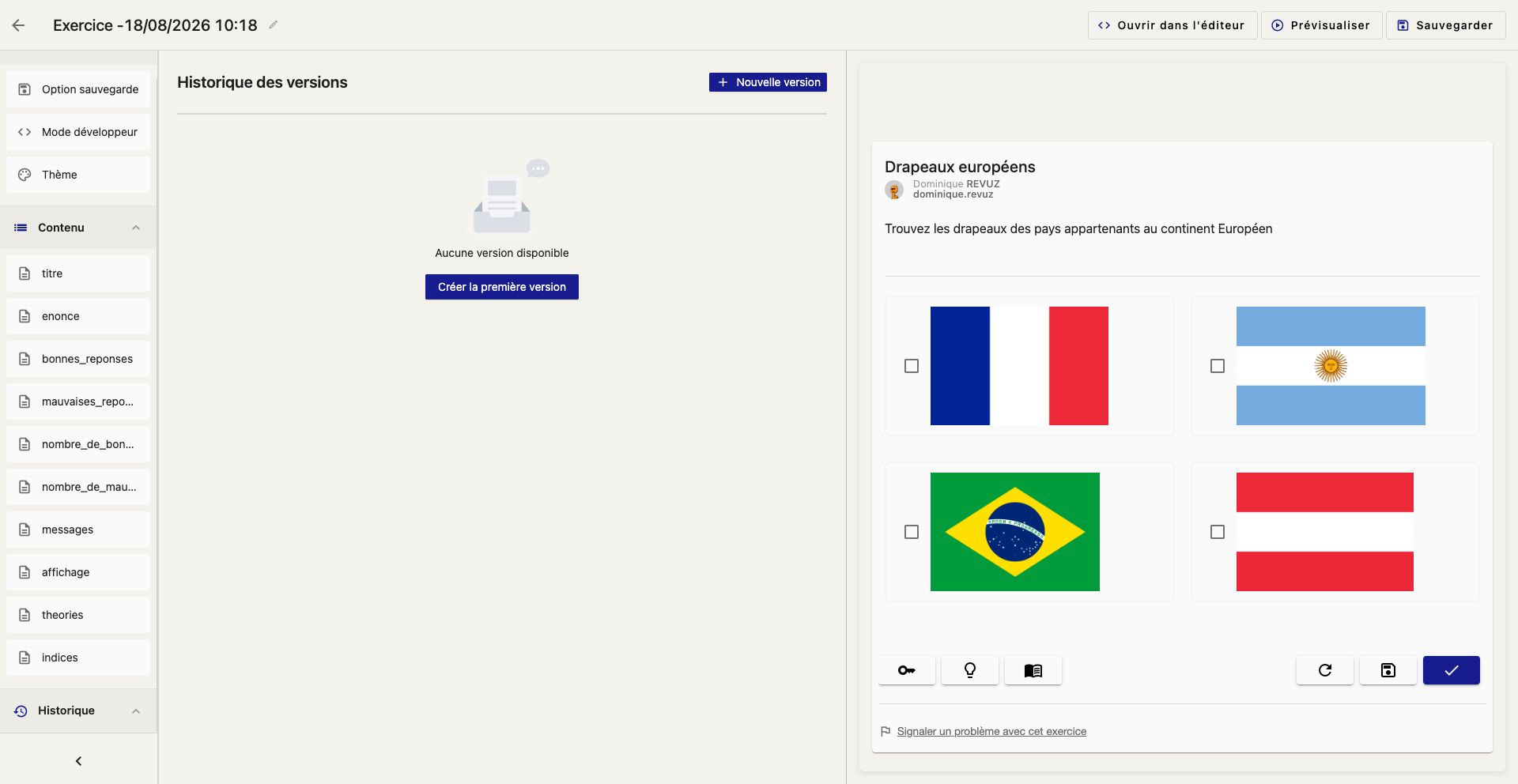Check the Argentina flag checkbox

tap(1218, 366)
